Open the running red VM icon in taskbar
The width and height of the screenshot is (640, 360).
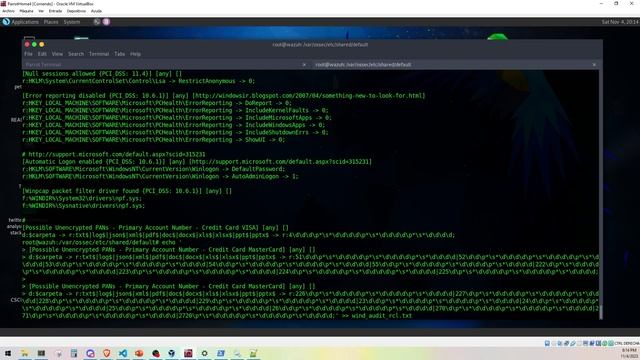pos(188,353)
